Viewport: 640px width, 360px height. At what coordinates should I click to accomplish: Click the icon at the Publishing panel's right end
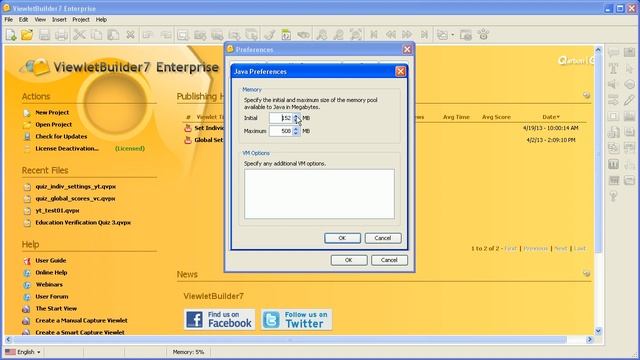tap(587, 95)
